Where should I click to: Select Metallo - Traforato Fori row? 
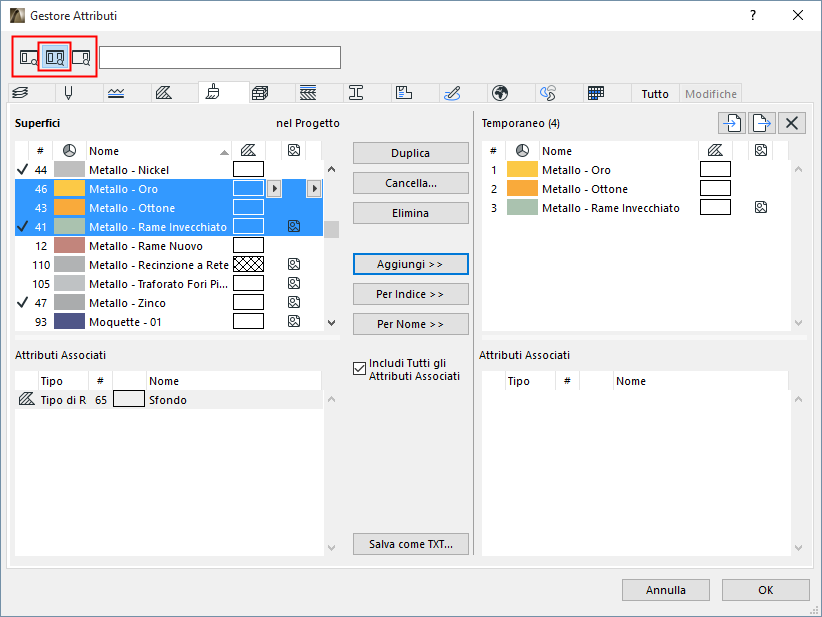(169, 284)
